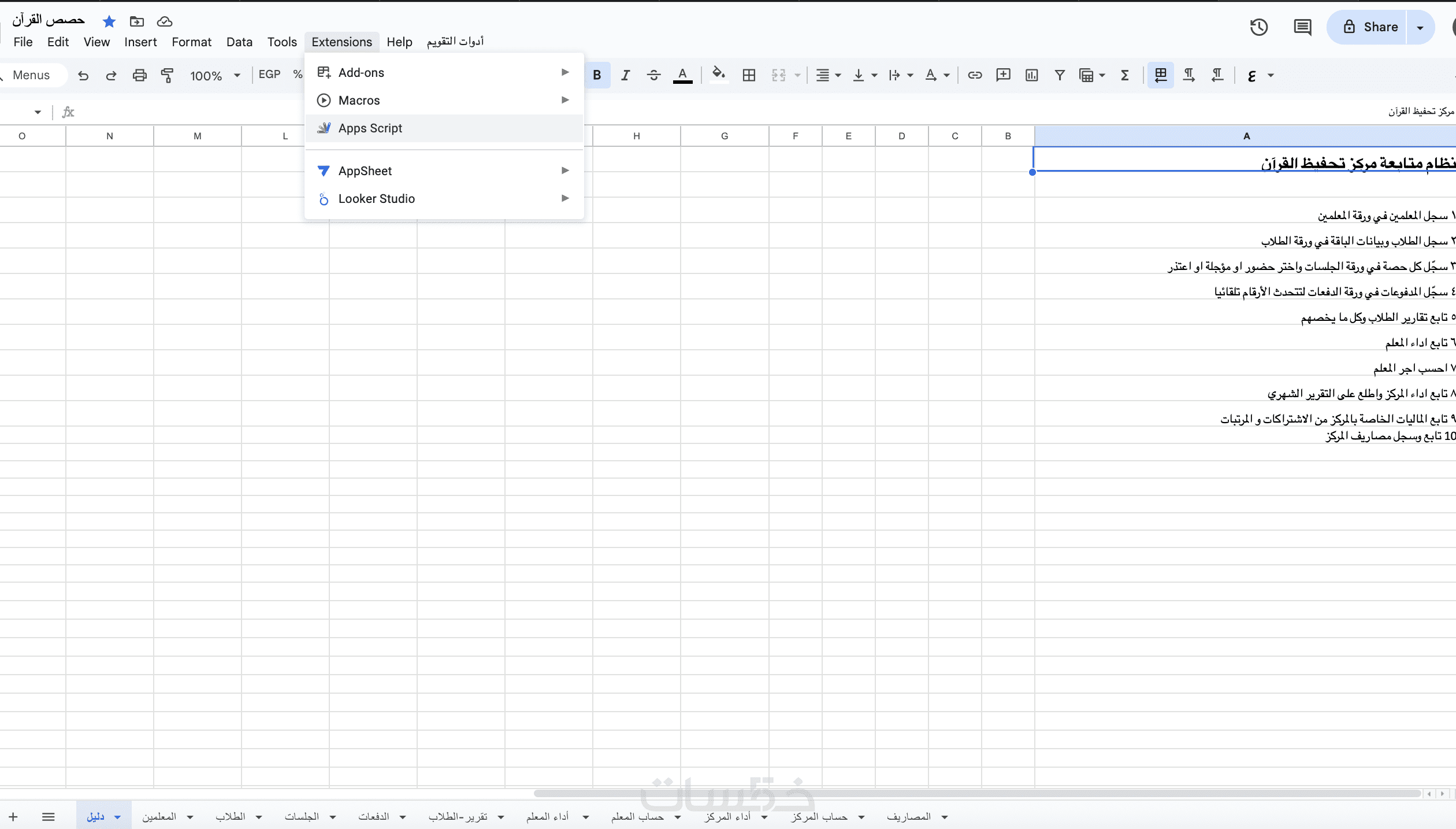This screenshot has width=1456, height=829.
Task: Open the text color picker
Action: [x=682, y=75]
